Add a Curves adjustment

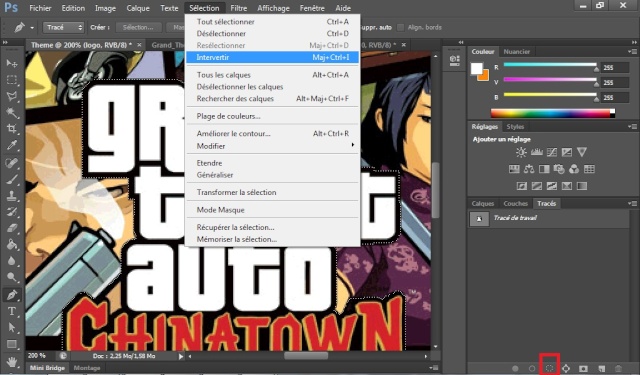pos(551,152)
